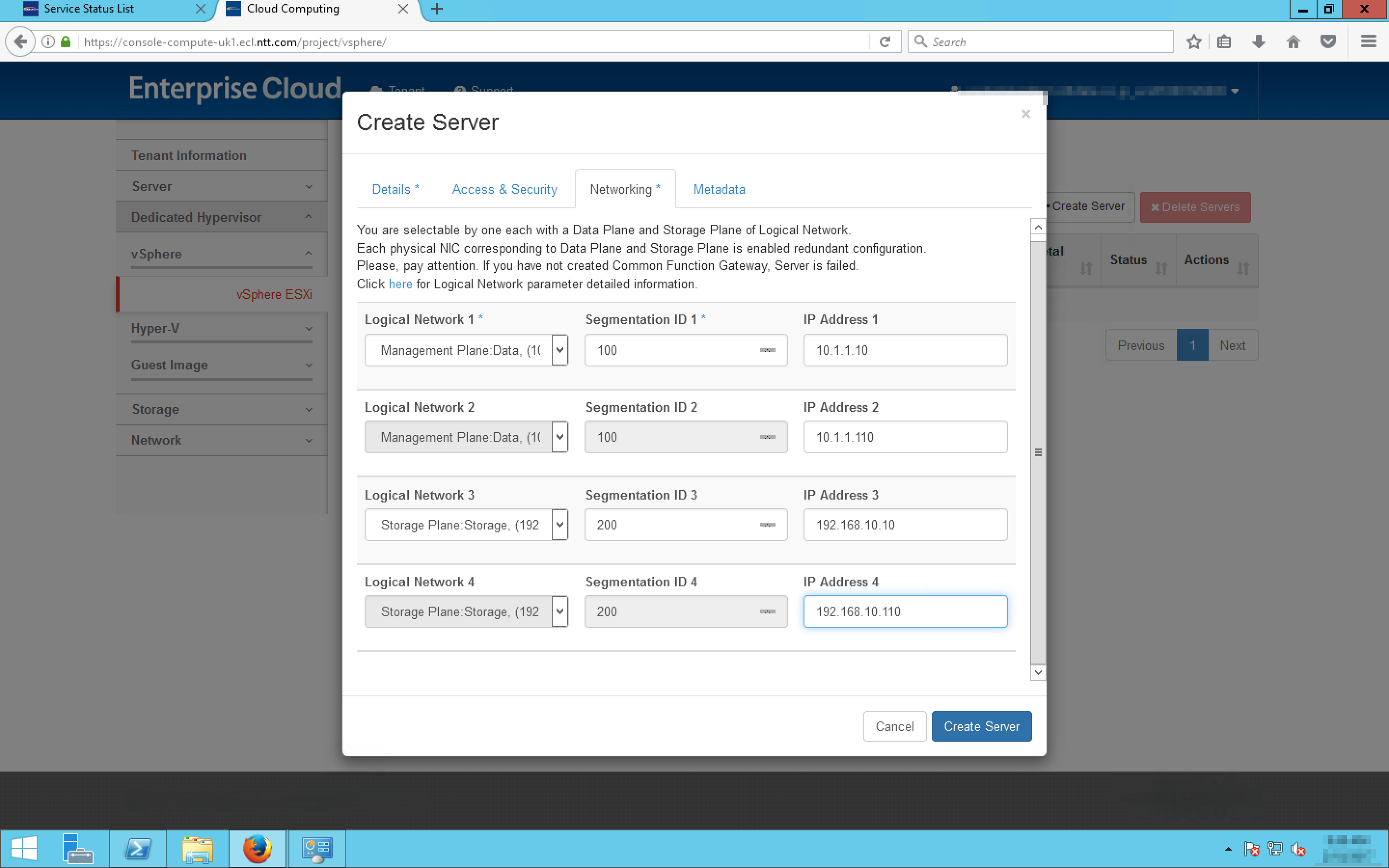Switch to the Access & Security tab
The image size is (1389, 868).
click(504, 190)
